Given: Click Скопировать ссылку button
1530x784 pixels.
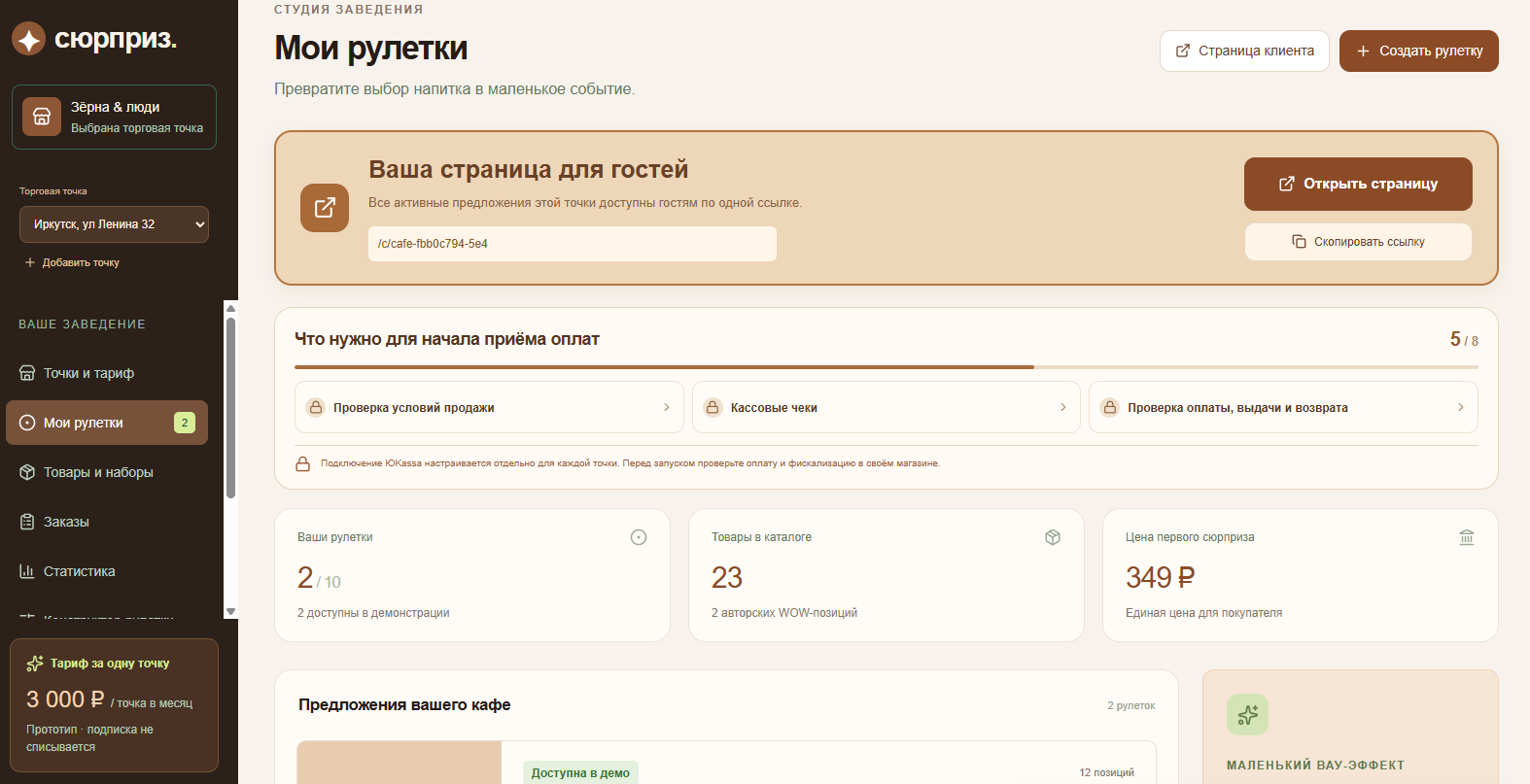Looking at the screenshot, I should (x=1358, y=242).
